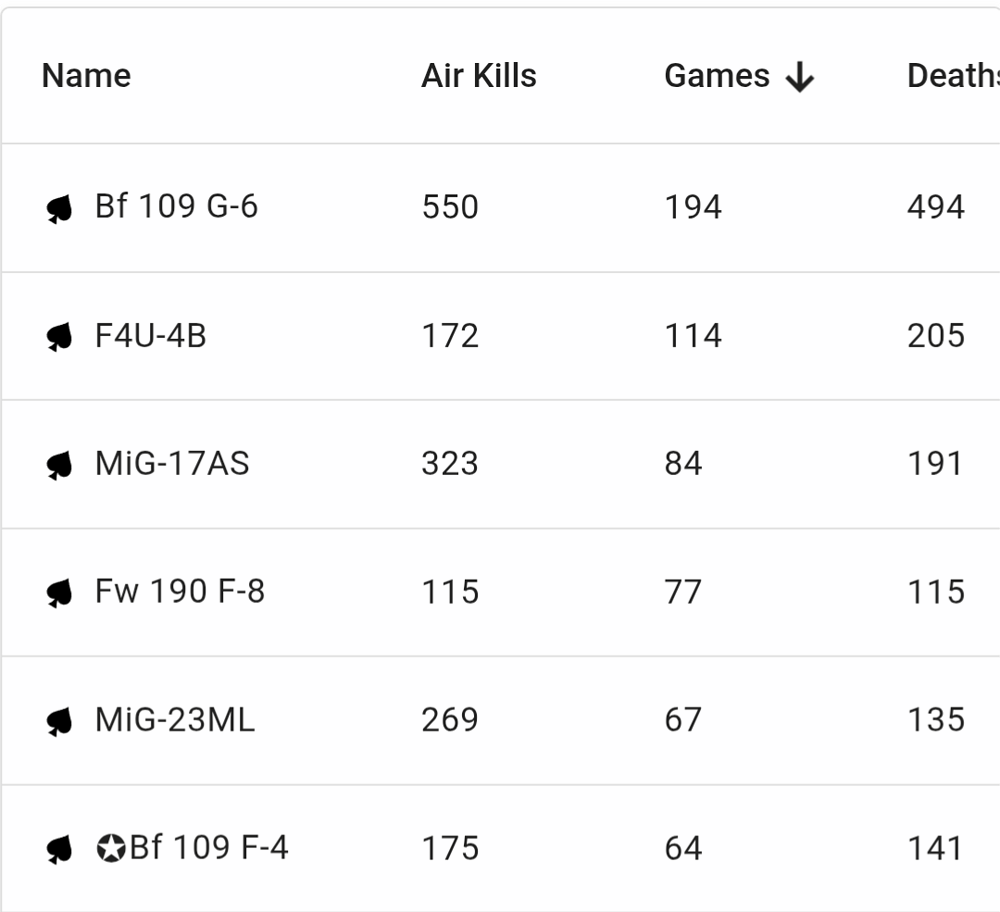Screen dimensions: 1000x912
Task: Click the spade icon beside Fw 190 F-8
Action: point(59,594)
